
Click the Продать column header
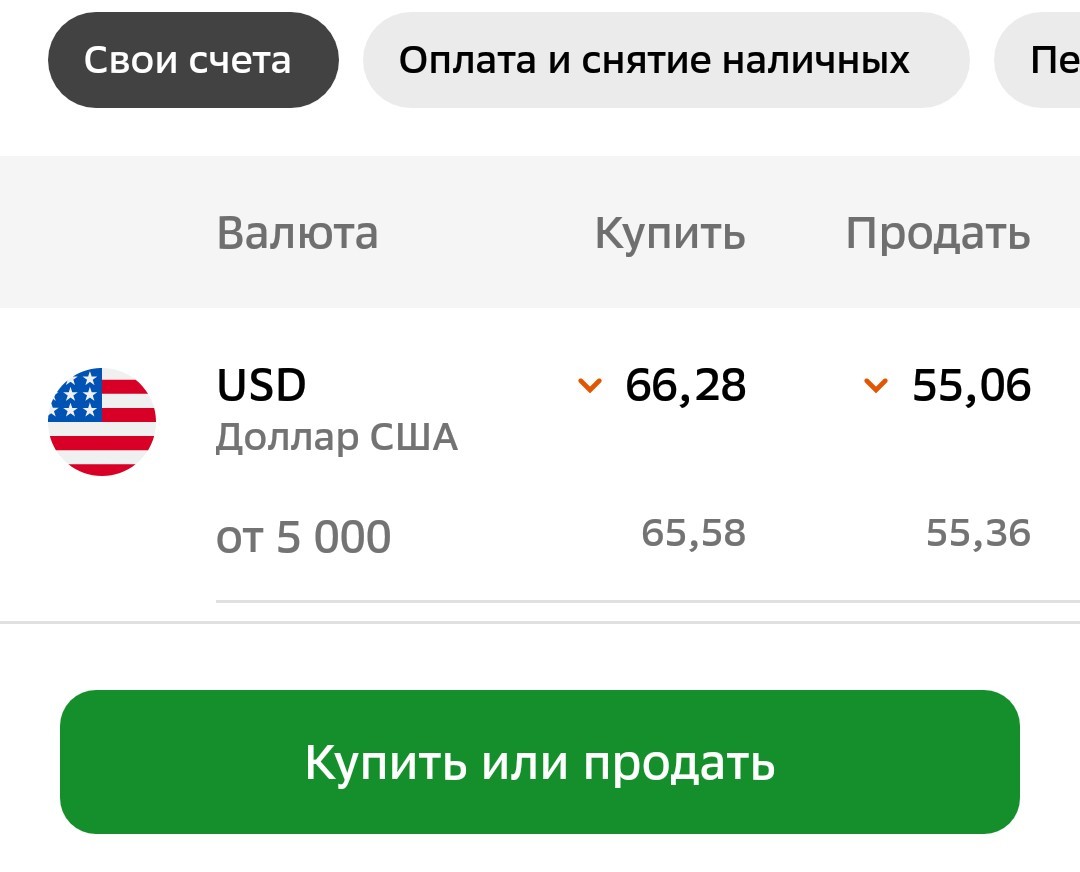pyautogui.click(x=938, y=234)
